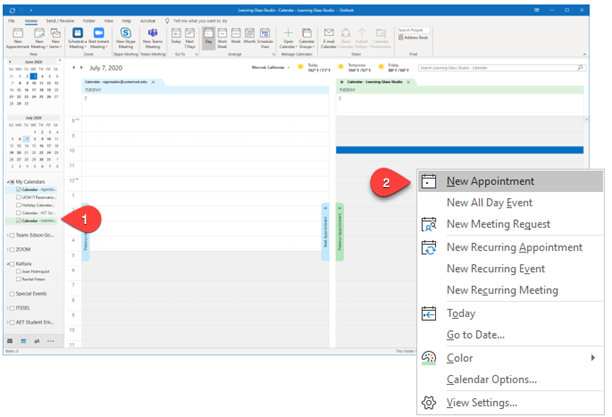
Task: Choose Go to Date... in context menu
Action: click(x=511, y=335)
